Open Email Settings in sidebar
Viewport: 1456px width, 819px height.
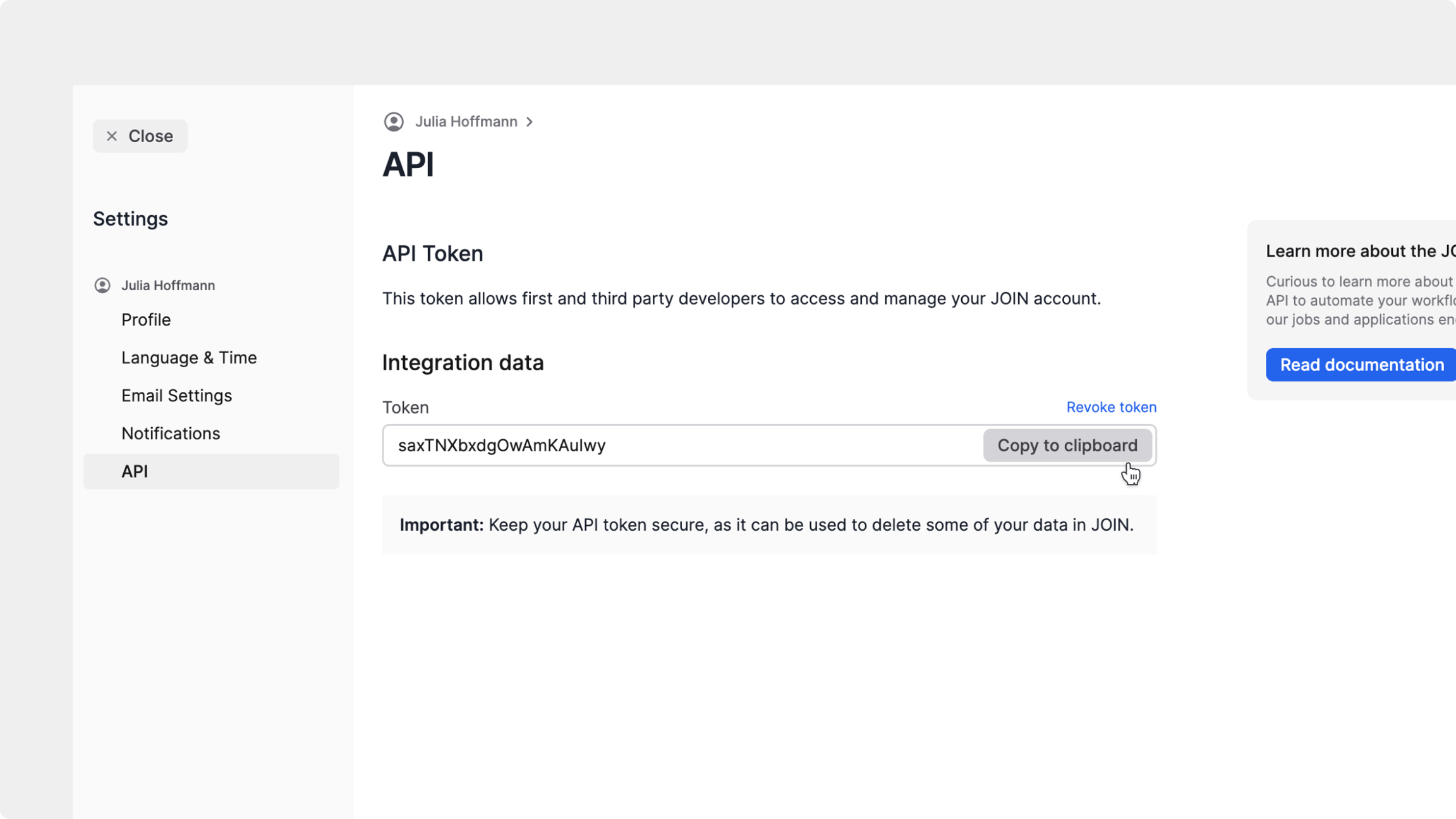(x=177, y=396)
